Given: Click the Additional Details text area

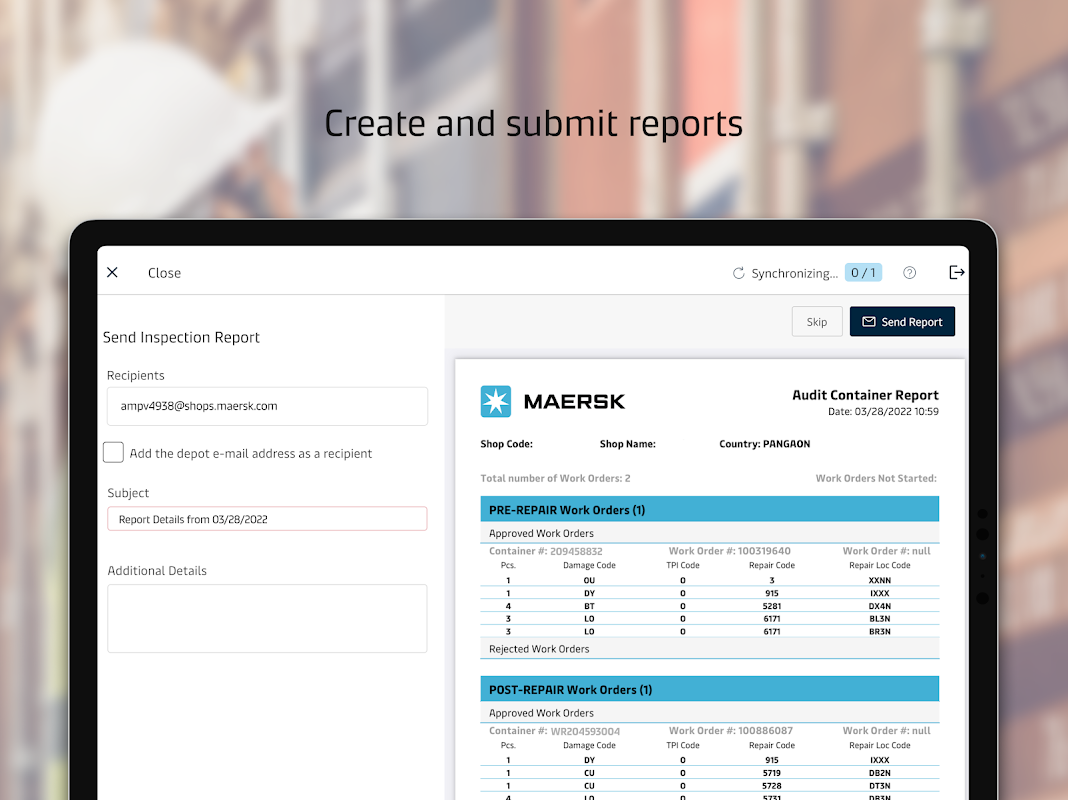Looking at the screenshot, I should [267, 618].
